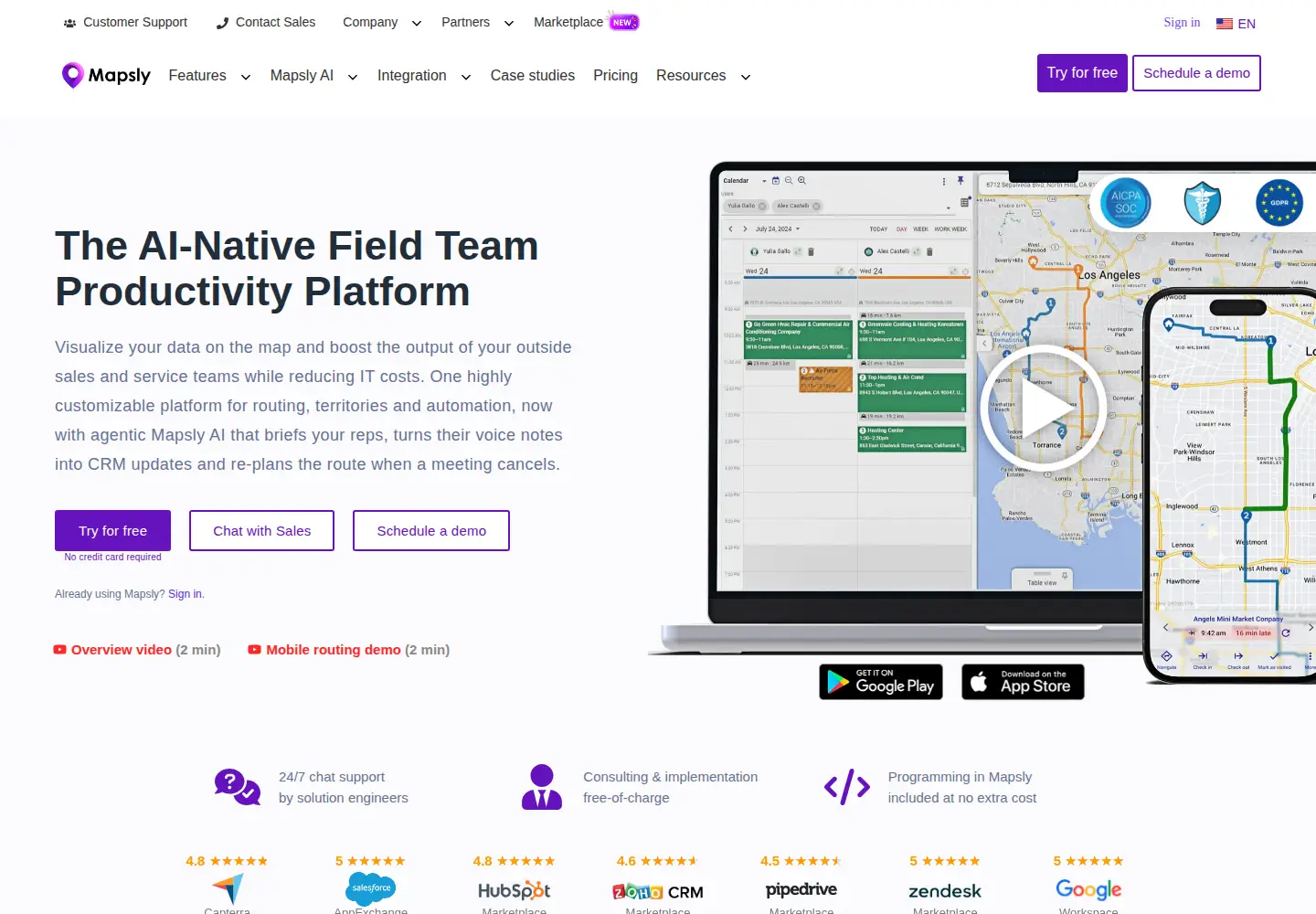Viewport: 1316px width, 914px height.
Task: Click the Pipedrive logo
Action: pyautogui.click(x=801, y=890)
